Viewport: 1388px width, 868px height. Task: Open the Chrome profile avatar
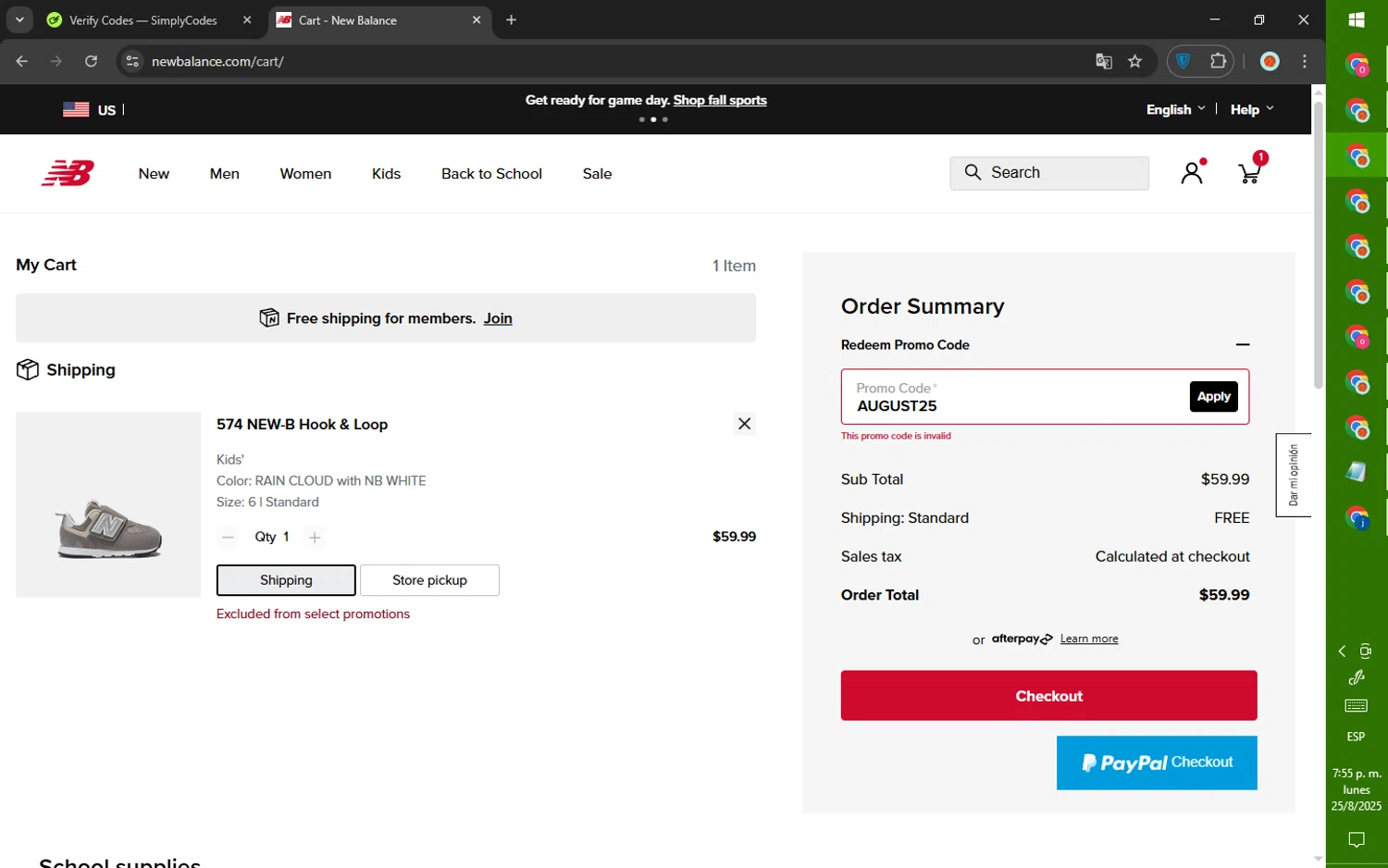click(1270, 61)
